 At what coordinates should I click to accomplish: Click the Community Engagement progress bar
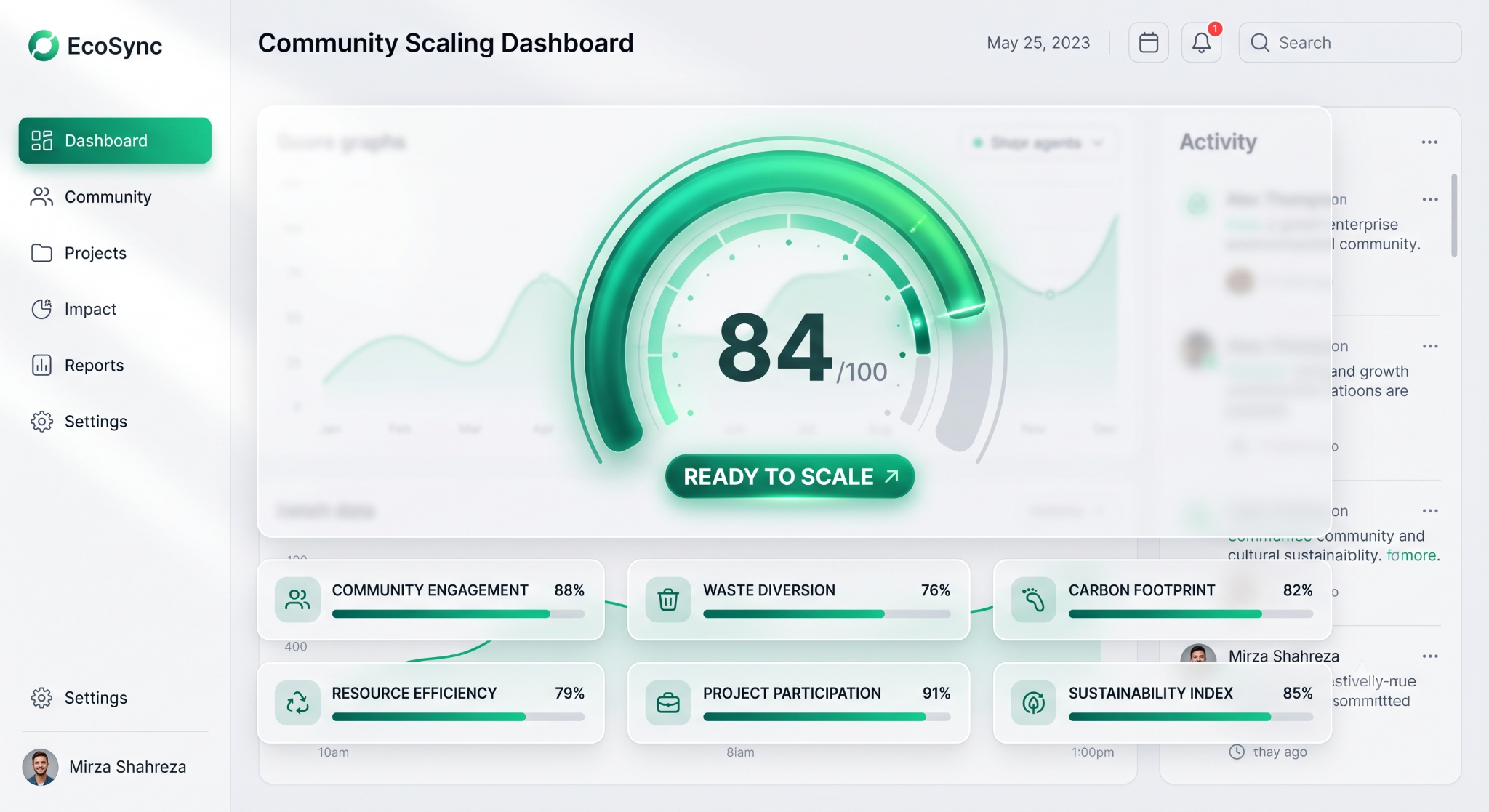point(458,614)
